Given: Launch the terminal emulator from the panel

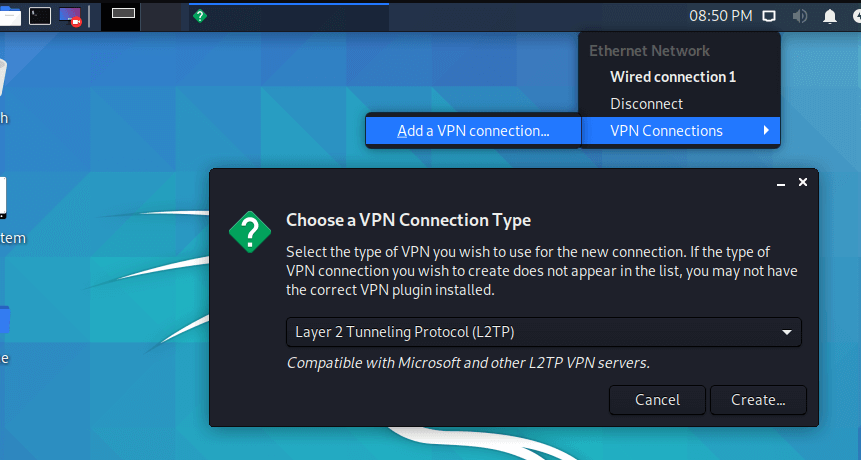Looking at the screenshot, I should click(x=40, y=16).
